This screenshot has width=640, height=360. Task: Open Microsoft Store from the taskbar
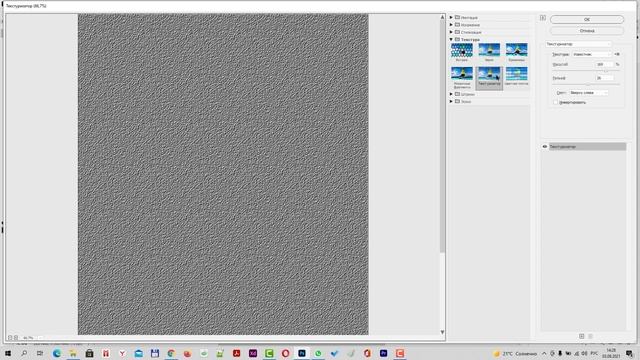(89, 353)
